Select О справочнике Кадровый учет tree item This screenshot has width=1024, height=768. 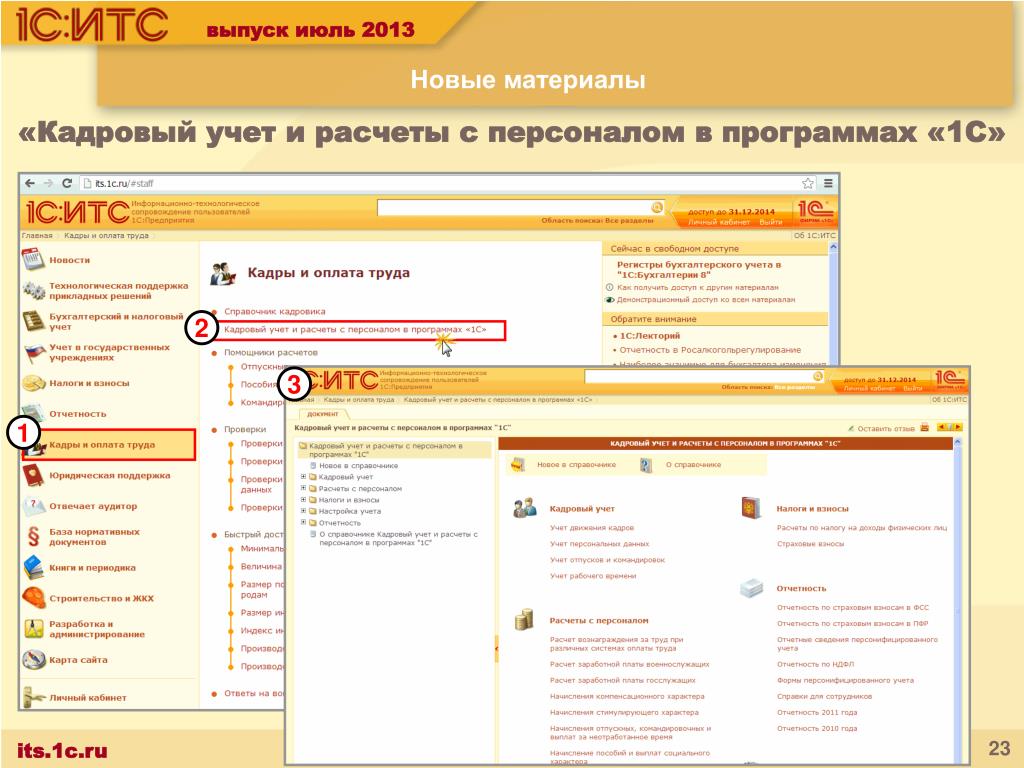click(x=398, y=538)
